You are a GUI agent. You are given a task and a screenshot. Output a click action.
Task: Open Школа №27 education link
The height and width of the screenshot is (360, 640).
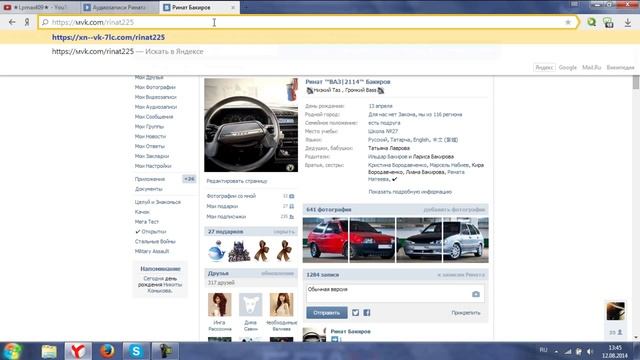(x=383, y=131)
